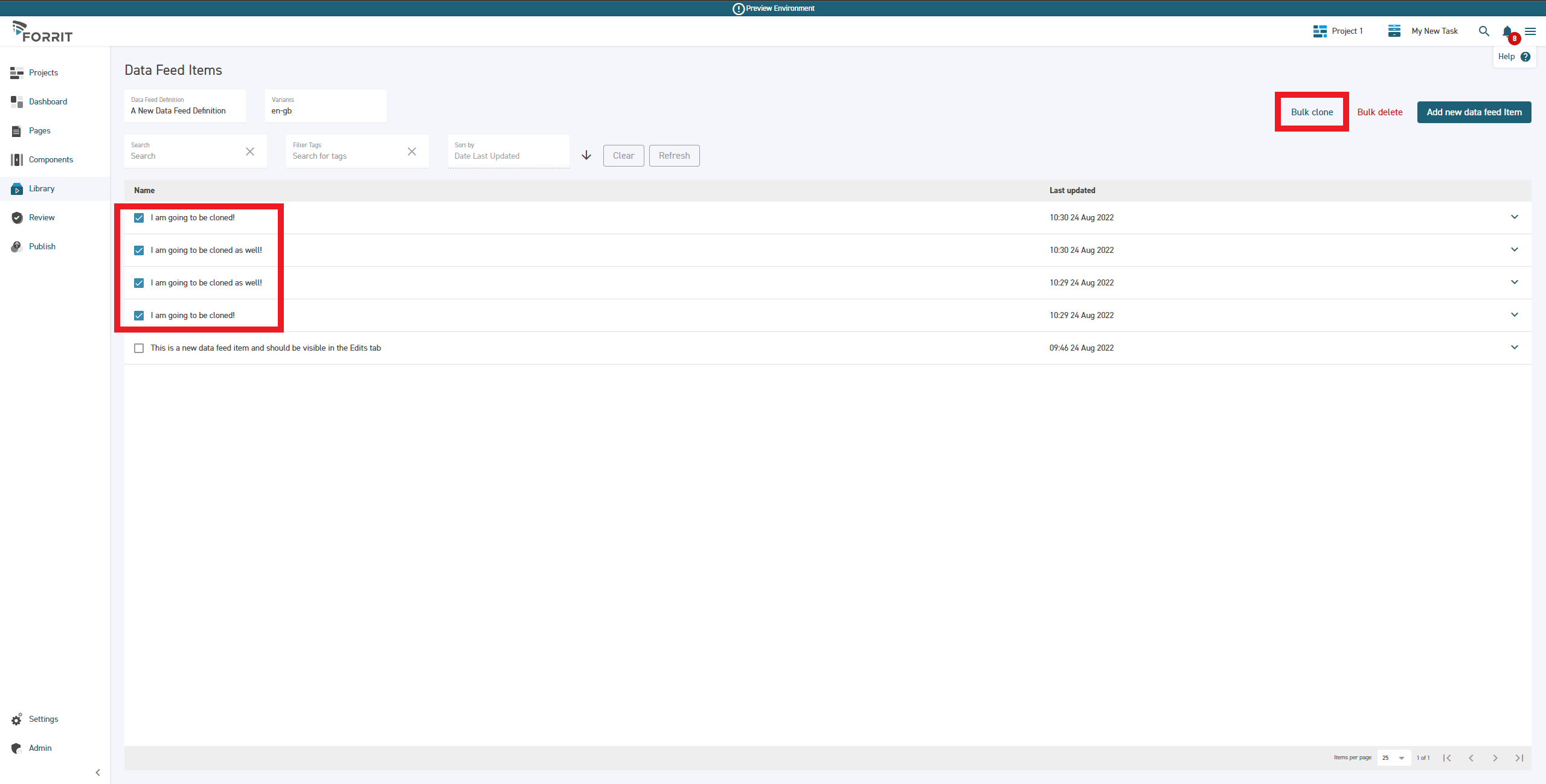This screenshot has width=1546, height=784.
Task: Open the Items per page dropdown
Action: [x=1394, y=758]
